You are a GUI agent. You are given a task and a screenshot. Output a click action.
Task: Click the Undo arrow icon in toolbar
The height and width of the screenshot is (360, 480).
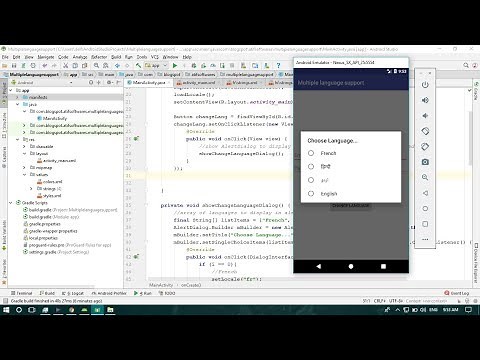click(x=44, y=66)
